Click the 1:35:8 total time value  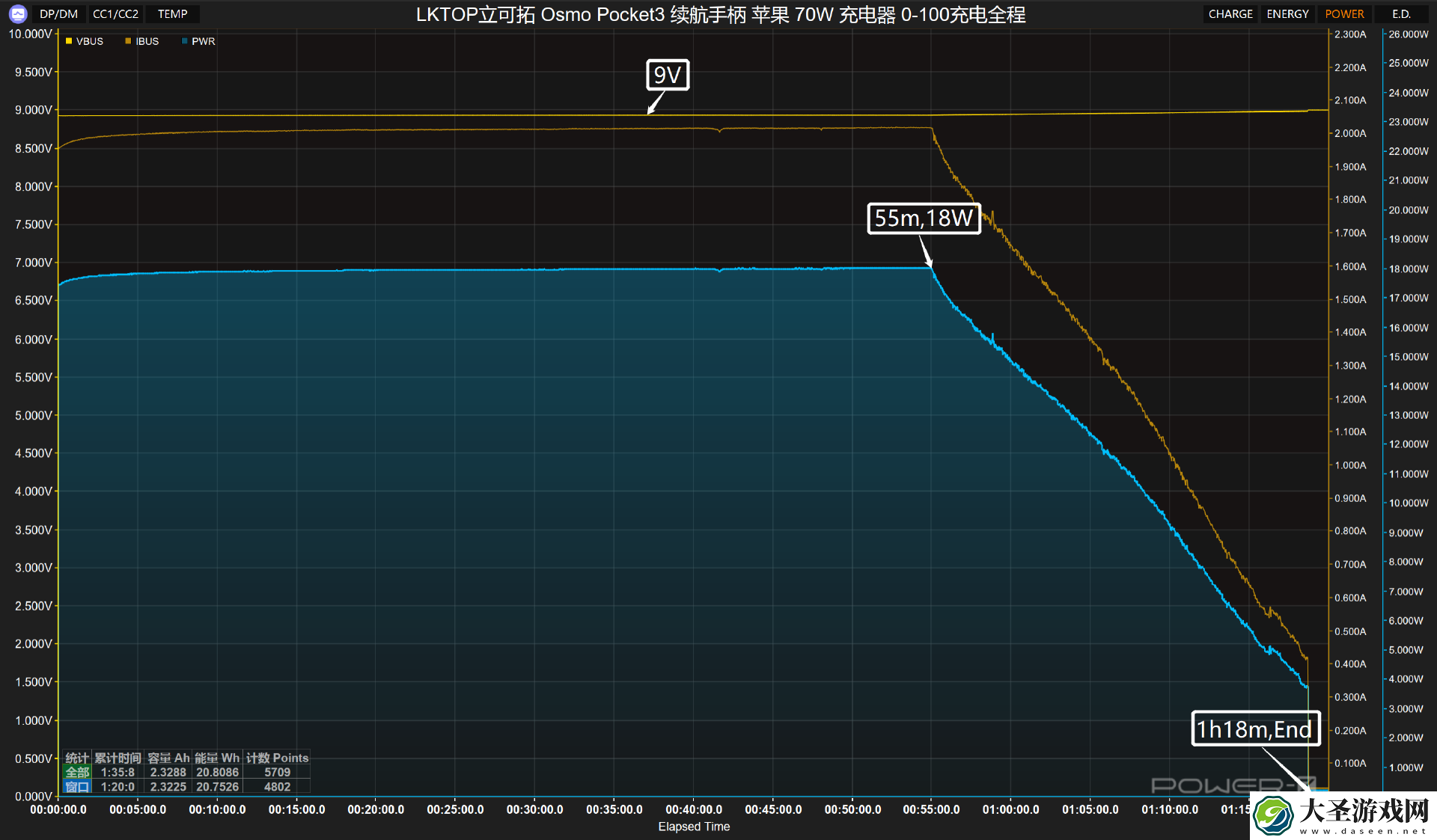[x=118, y=772]
